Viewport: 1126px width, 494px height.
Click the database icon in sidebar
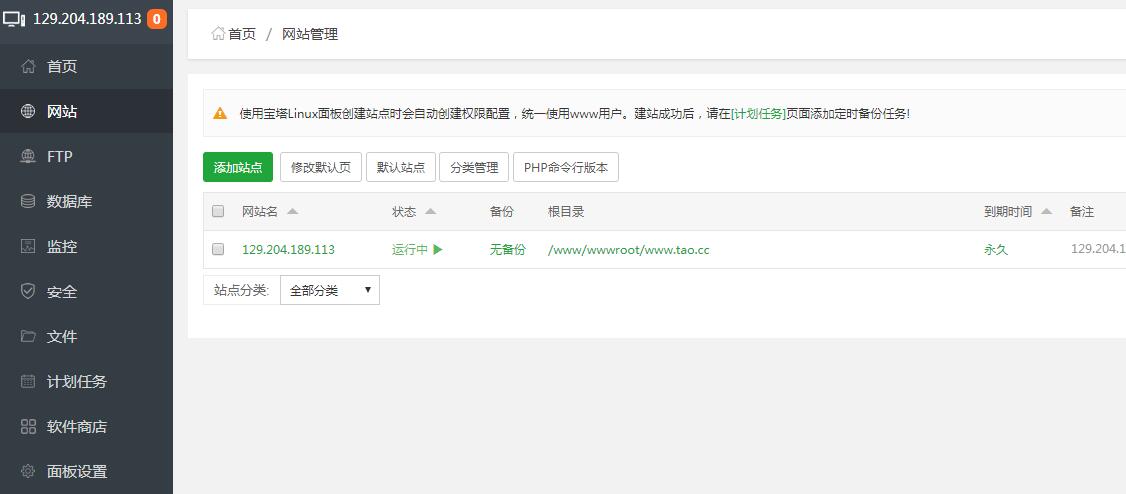coord(28,202)
